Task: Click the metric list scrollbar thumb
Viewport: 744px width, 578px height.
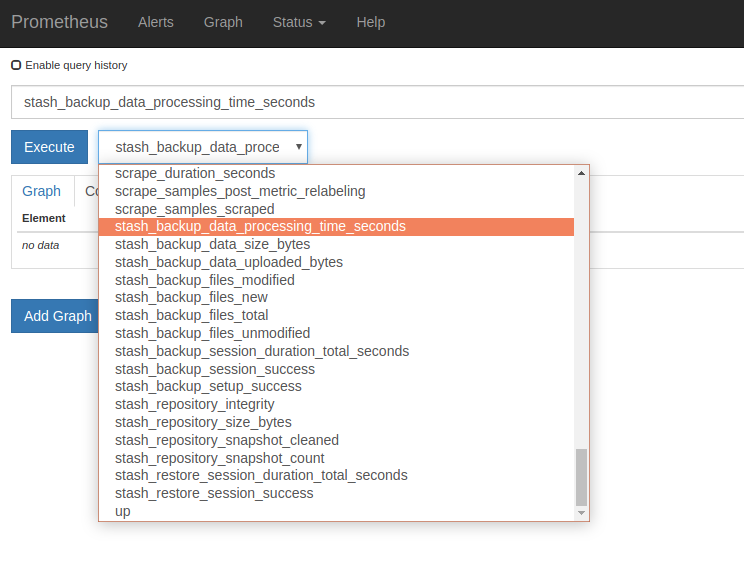Action: coord(581,476)
